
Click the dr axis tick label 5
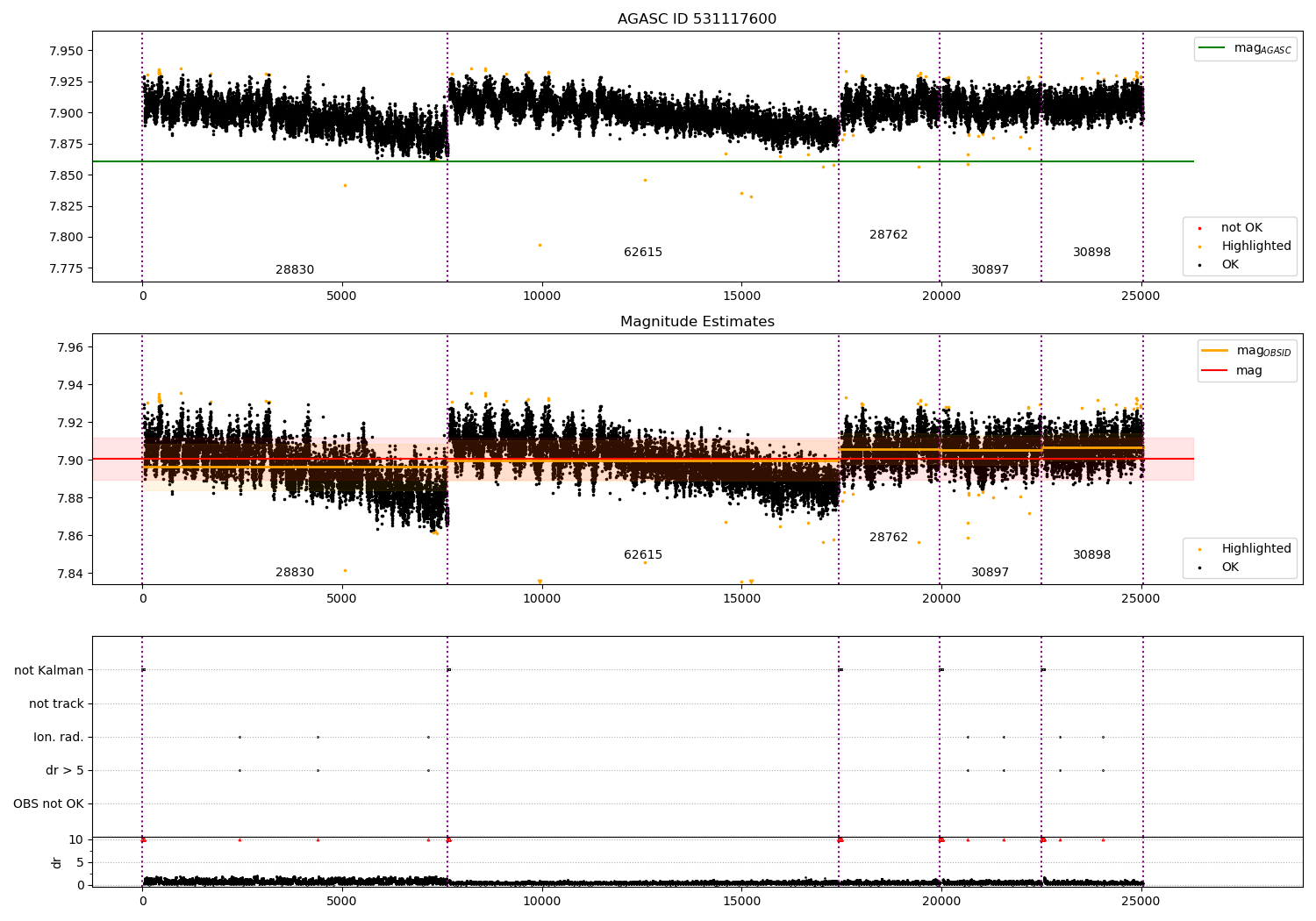[80, 863]
